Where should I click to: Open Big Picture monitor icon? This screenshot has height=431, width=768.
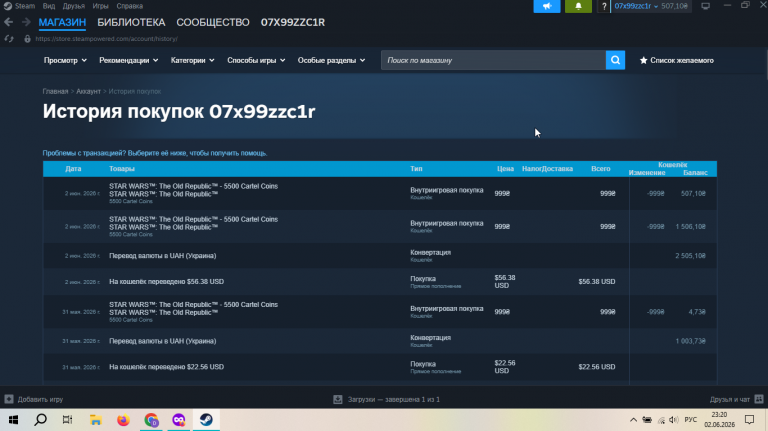pos(705,6)
